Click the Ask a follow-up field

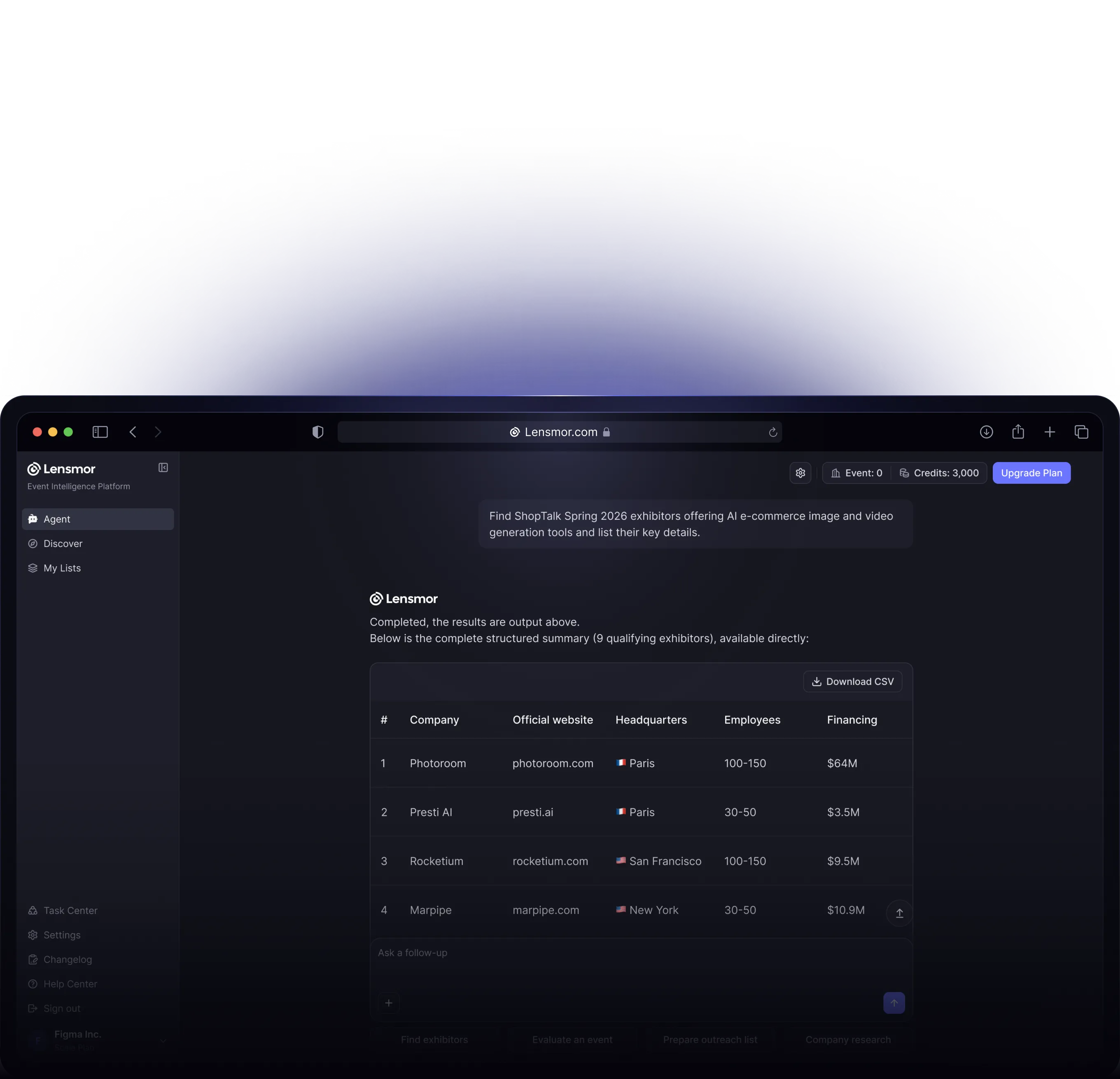coord(629,953)
